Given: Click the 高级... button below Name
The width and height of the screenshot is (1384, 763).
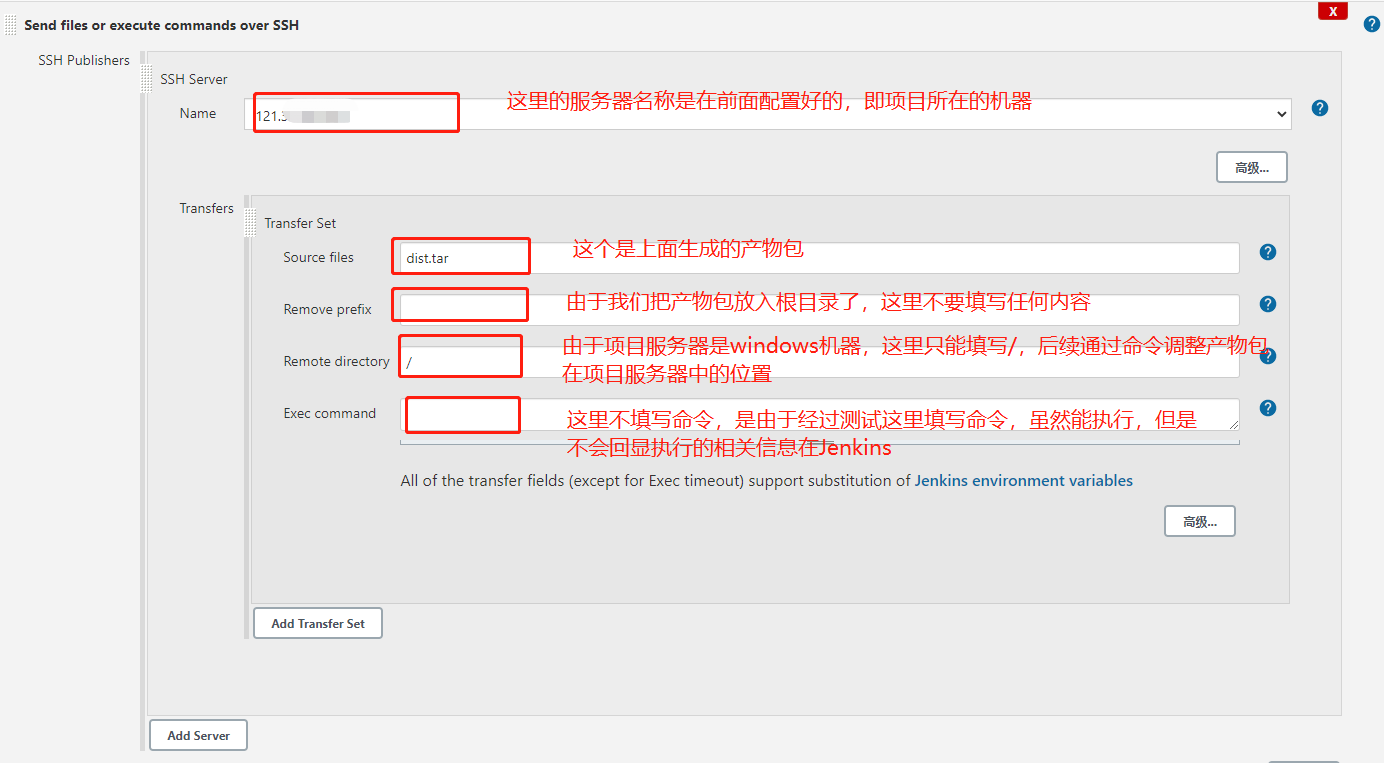Looking at the screenshot, I should coord(1252,167).
